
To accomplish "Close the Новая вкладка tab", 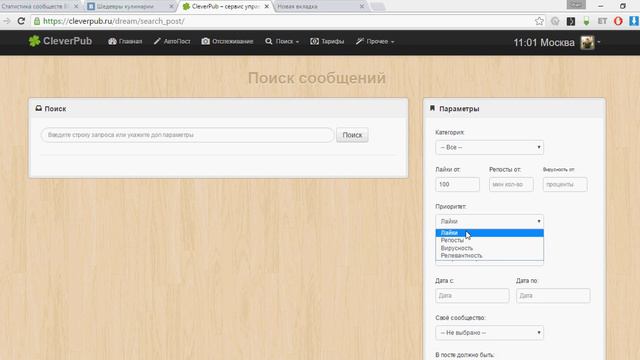I will coord(362,7).
